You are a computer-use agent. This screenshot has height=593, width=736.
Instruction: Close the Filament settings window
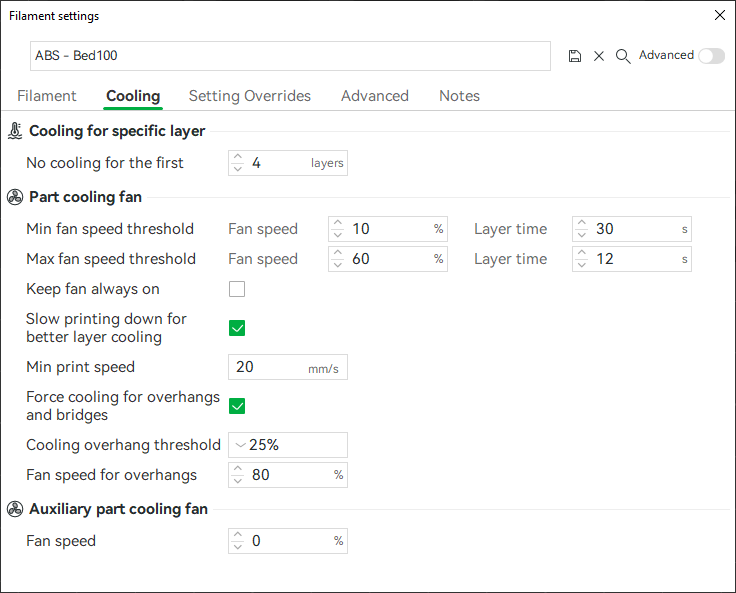click(x=719, y=15)
